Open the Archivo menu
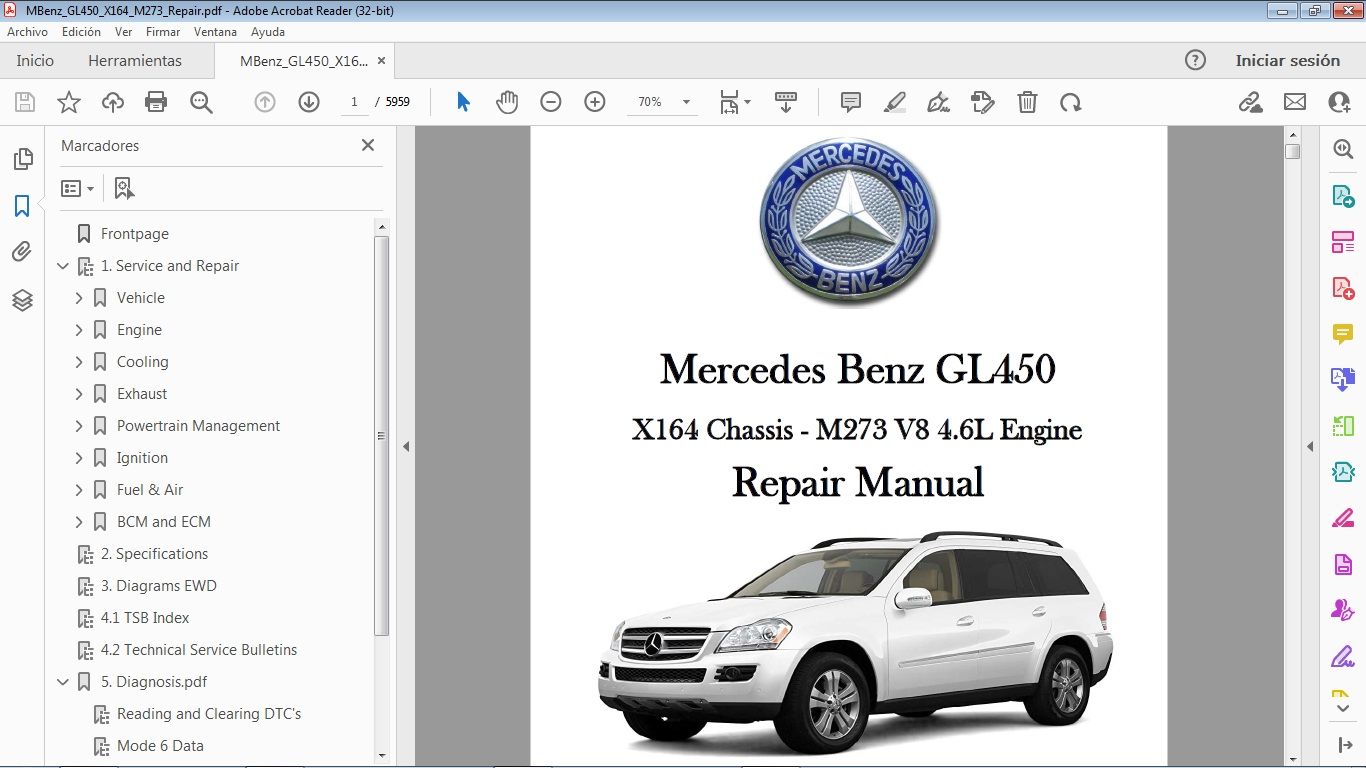Screen dimensions: 1366x768 [27, 31]
